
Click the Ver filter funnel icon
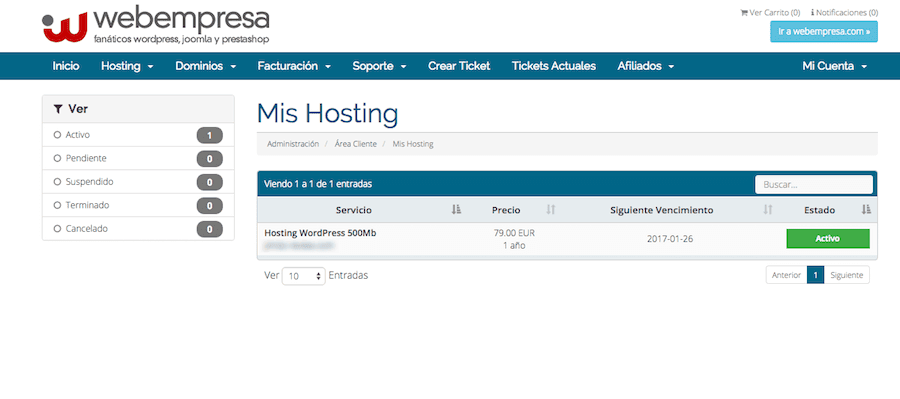tap(58, 109)
